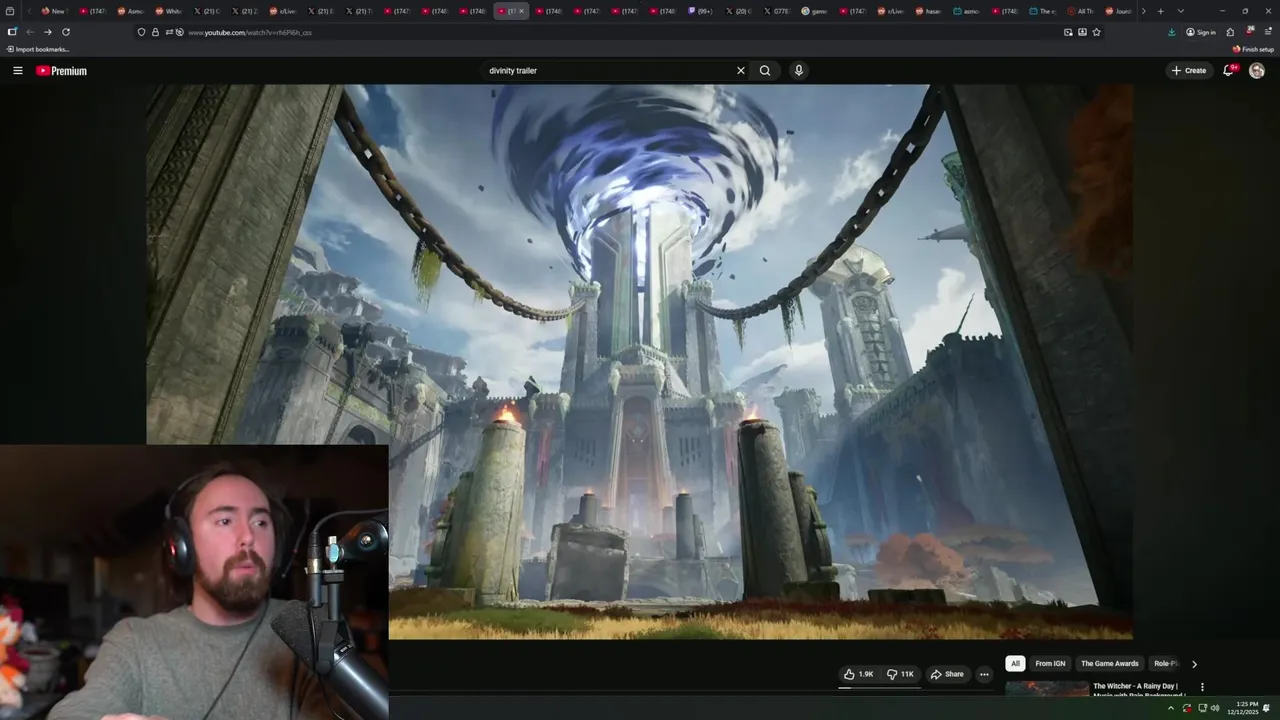The image size is (1280, 720).
Task: Open tracking protection shield icon
Action: [x=141, y=32]
